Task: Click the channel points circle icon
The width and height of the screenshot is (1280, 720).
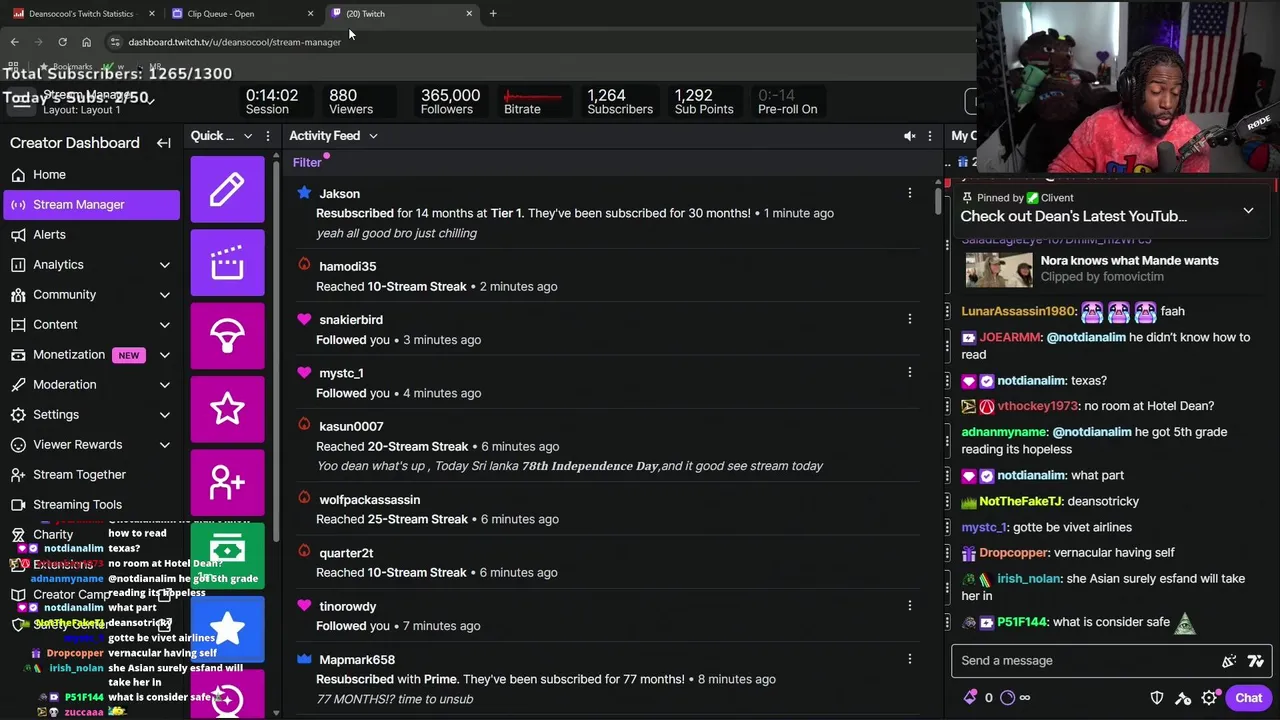Action: [1007, 698]
